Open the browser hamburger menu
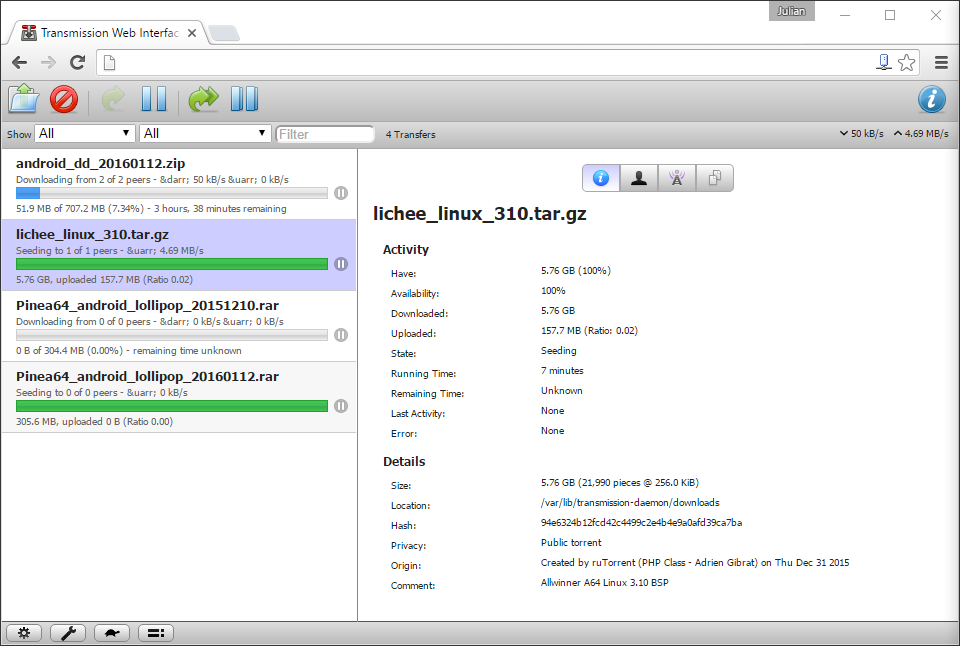Screen dimensions: 960x646 941,63
